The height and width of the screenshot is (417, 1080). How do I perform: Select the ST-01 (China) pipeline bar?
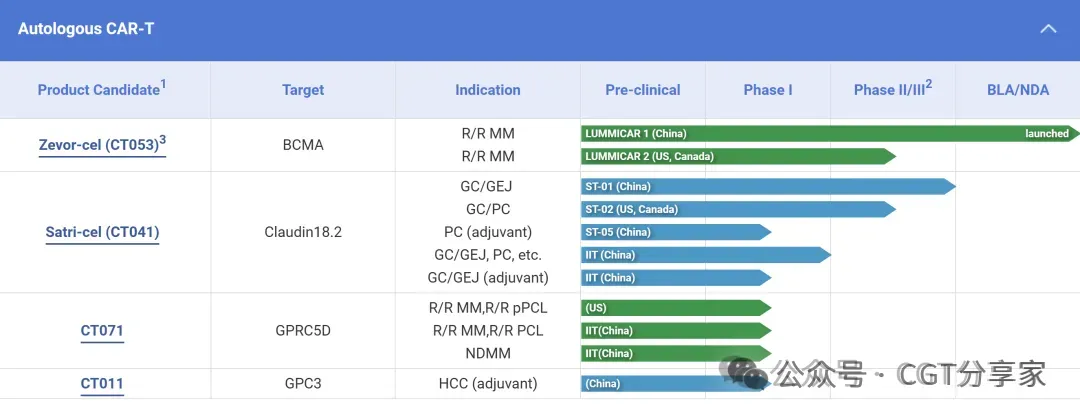(768, 186)
